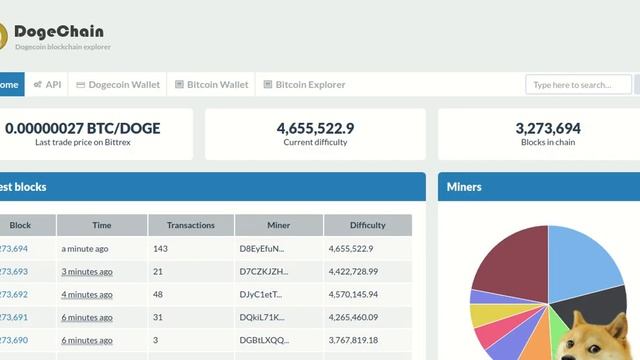Click the DogeChain logo title
Viewport: 640px width, 360px height.
tap(59, 32)
